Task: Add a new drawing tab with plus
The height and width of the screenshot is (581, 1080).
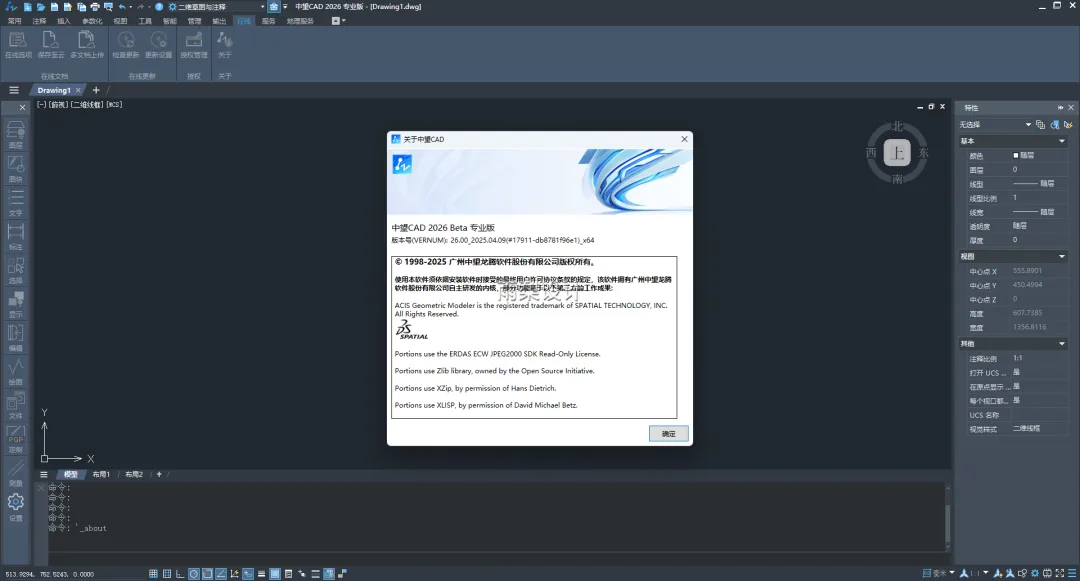Action: pyautogui.click(x=96, y=90)
